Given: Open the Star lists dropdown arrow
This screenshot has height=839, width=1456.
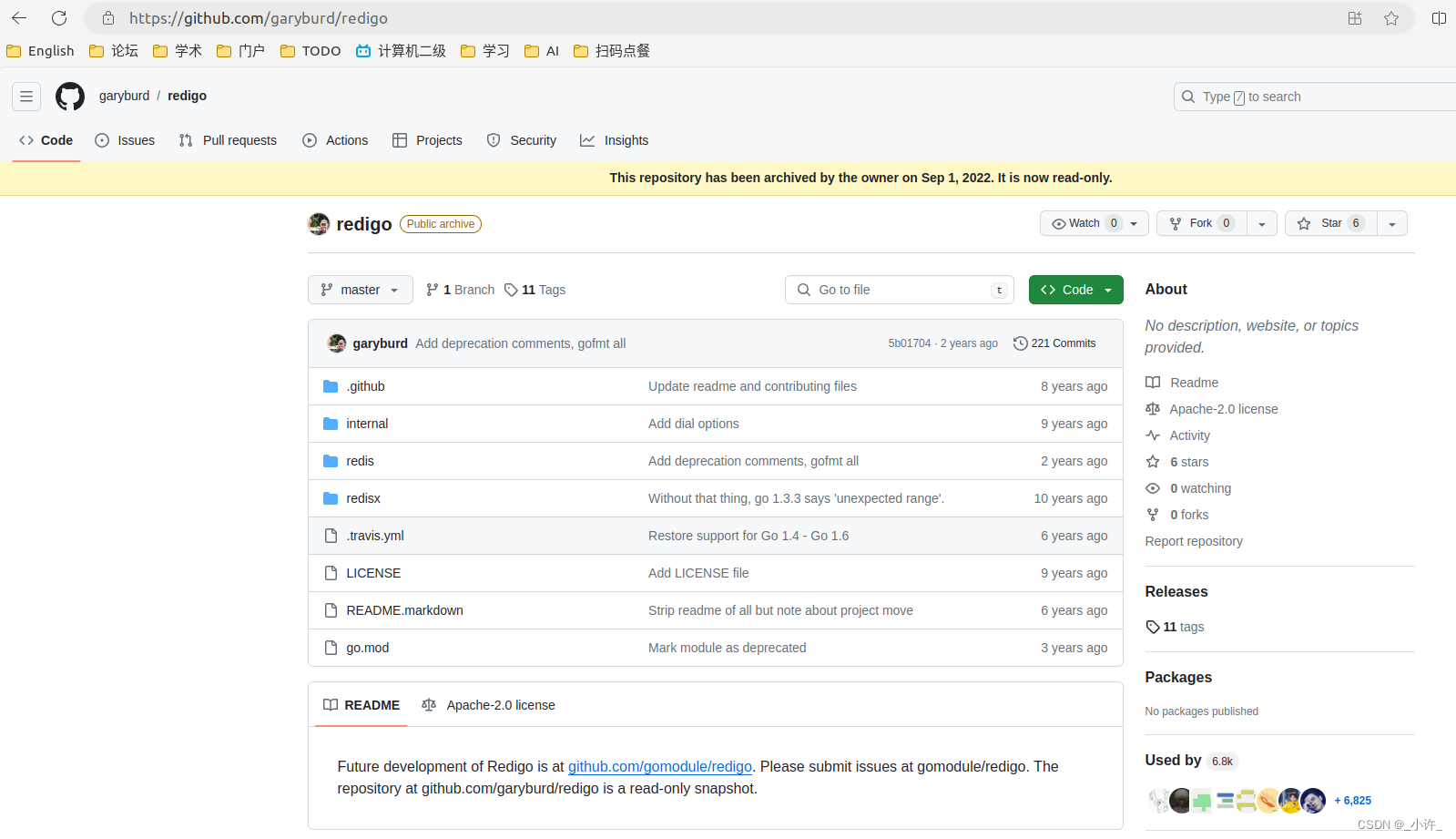Looking at the screenshot, I should [1392, 223].
